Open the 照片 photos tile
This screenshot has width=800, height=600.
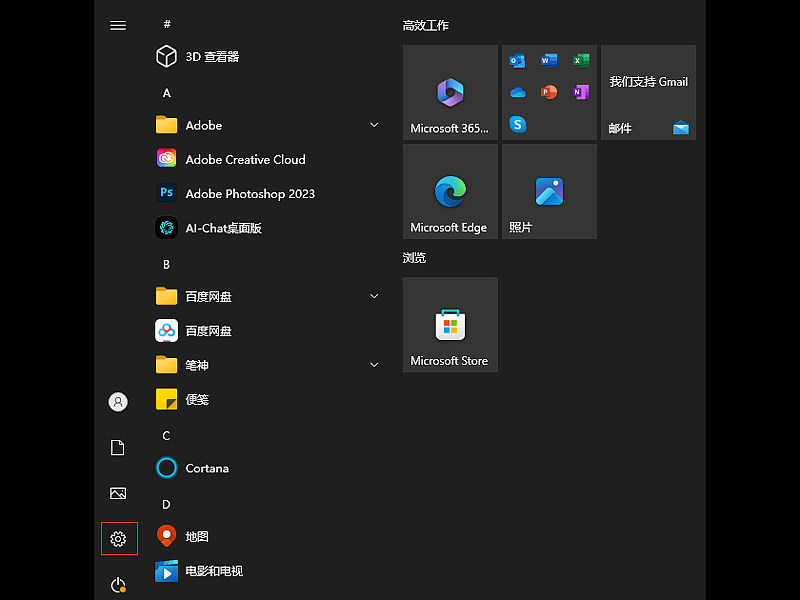(549, 191)
